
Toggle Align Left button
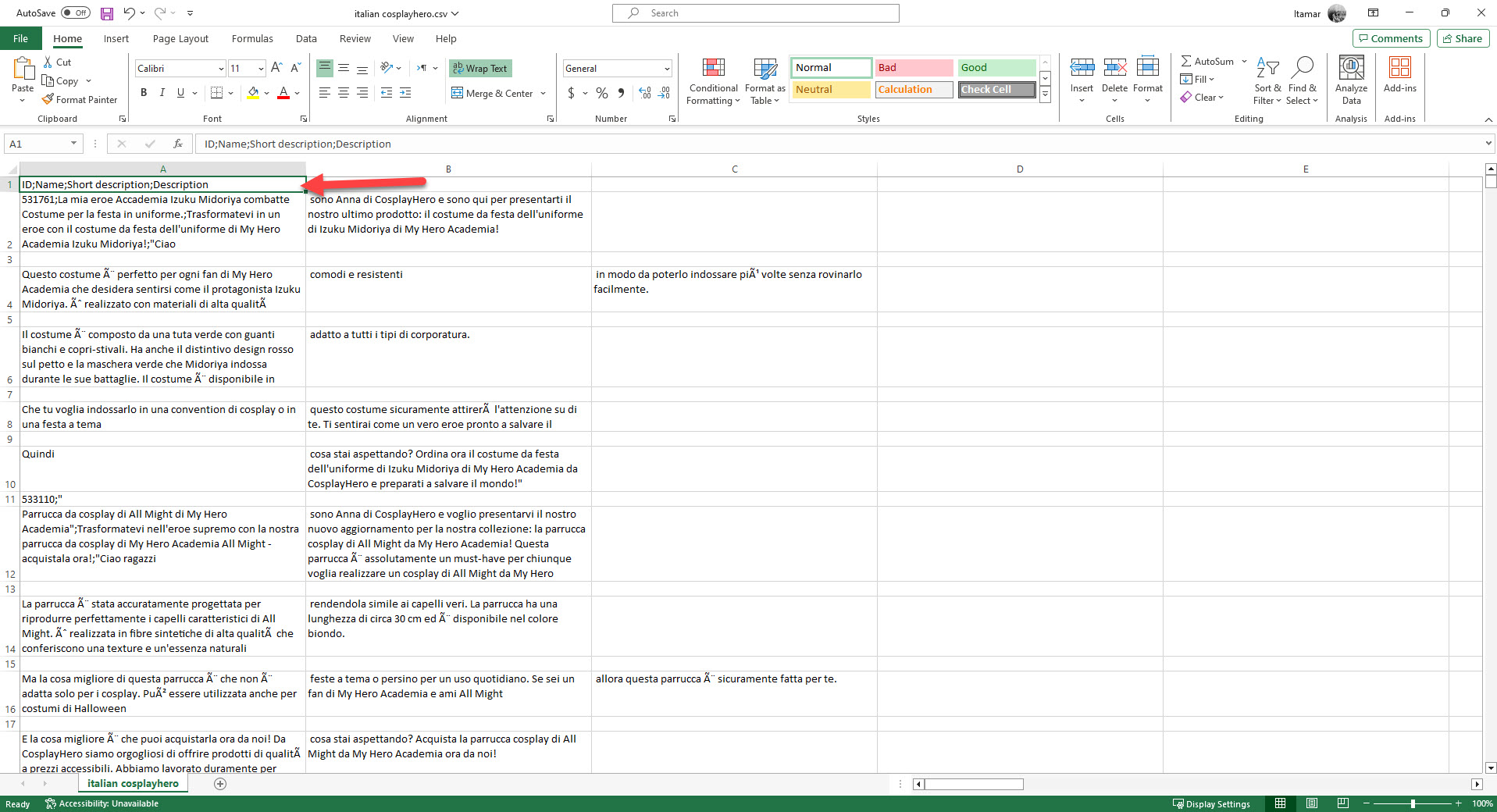(325, 93)
